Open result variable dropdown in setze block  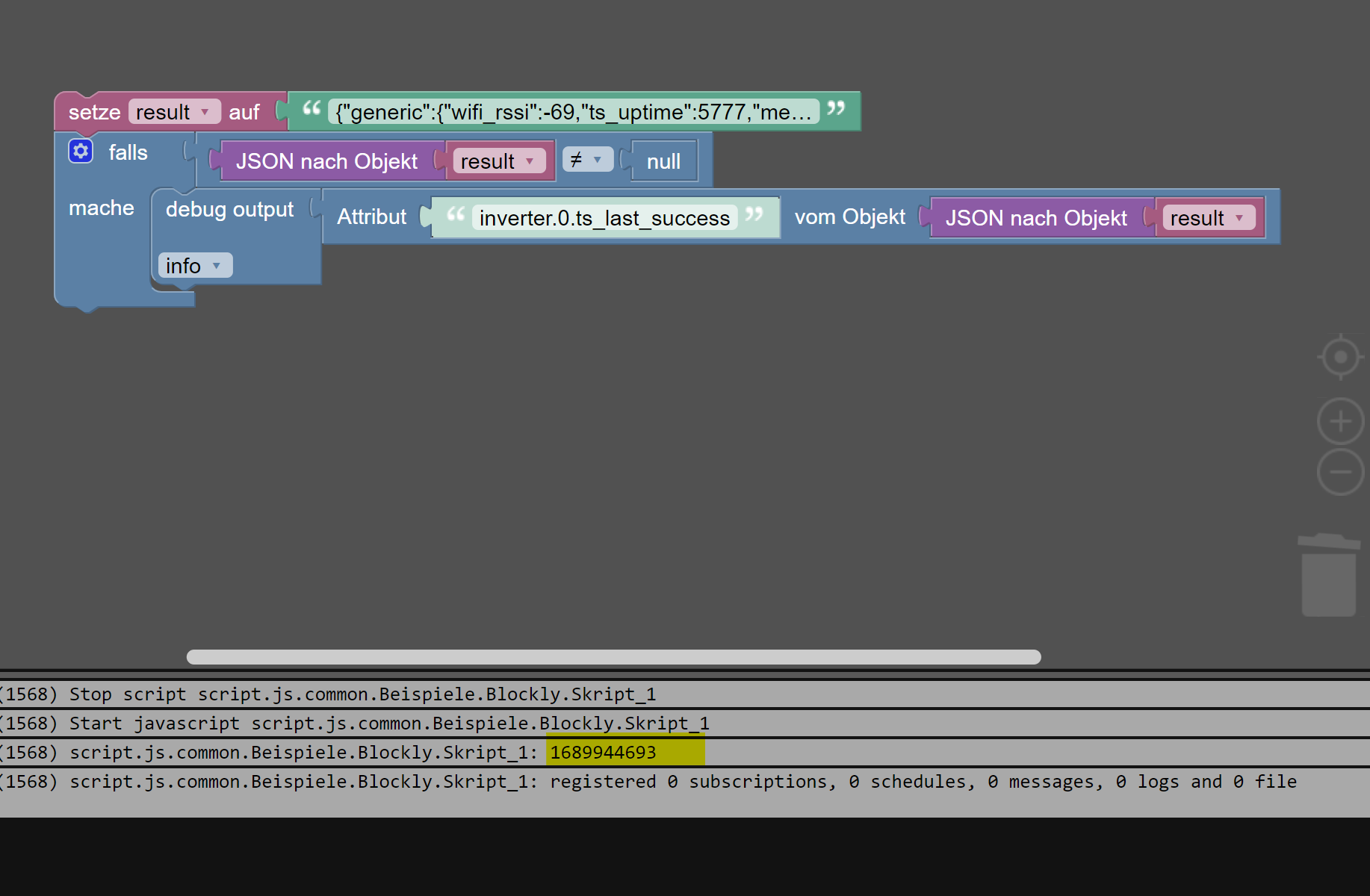point(175,112)
